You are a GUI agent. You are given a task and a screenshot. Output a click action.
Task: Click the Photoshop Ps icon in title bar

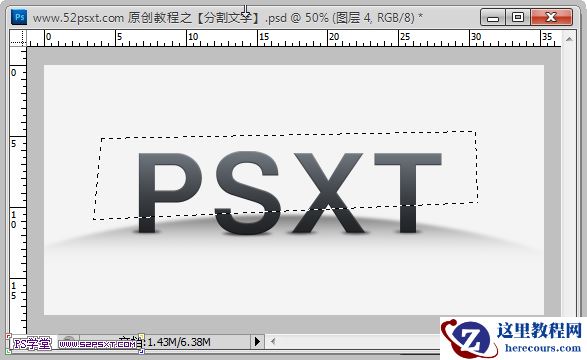coord(19,17)
